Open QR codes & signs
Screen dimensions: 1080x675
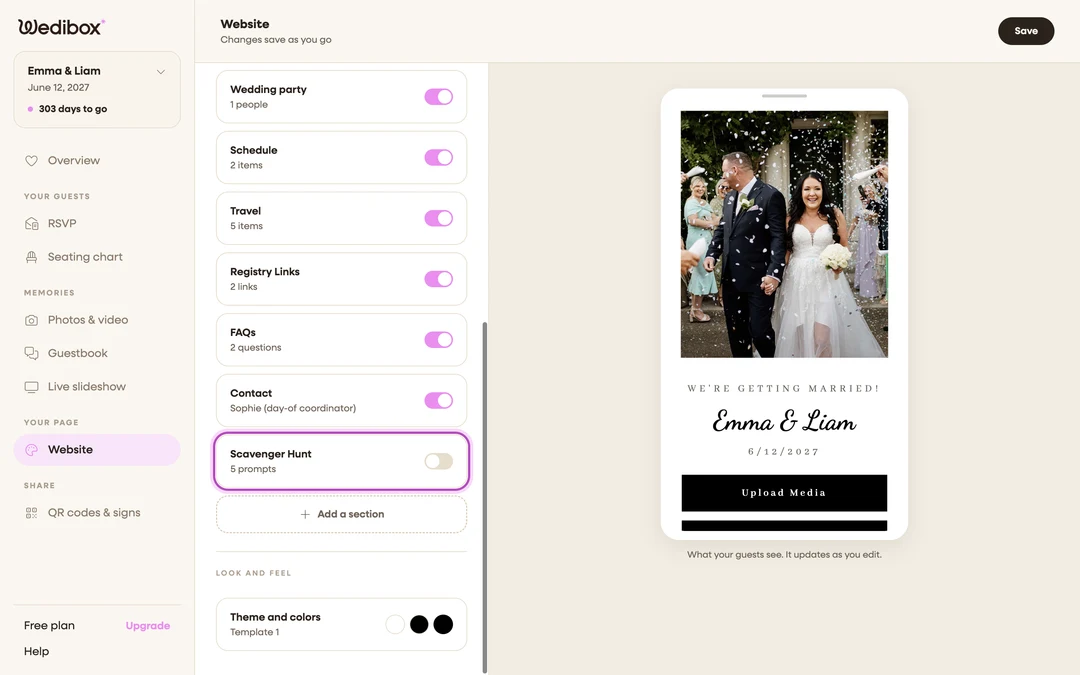point(97,513)
